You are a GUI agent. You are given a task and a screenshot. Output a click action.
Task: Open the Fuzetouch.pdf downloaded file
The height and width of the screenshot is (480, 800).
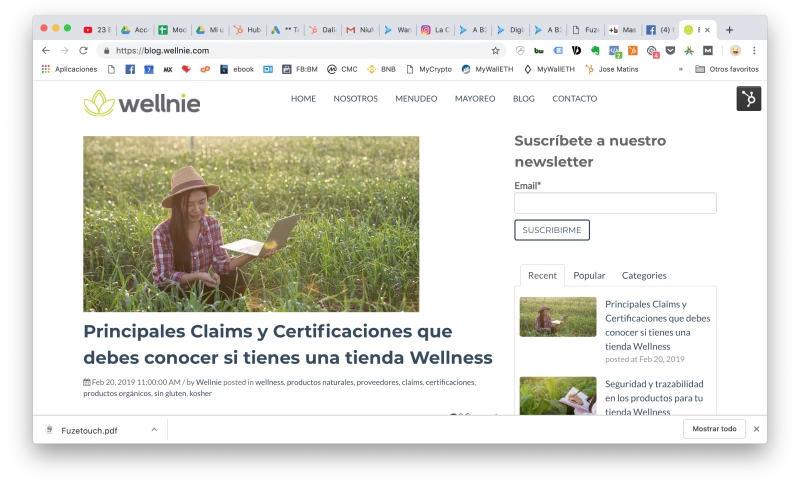[89, 431]
